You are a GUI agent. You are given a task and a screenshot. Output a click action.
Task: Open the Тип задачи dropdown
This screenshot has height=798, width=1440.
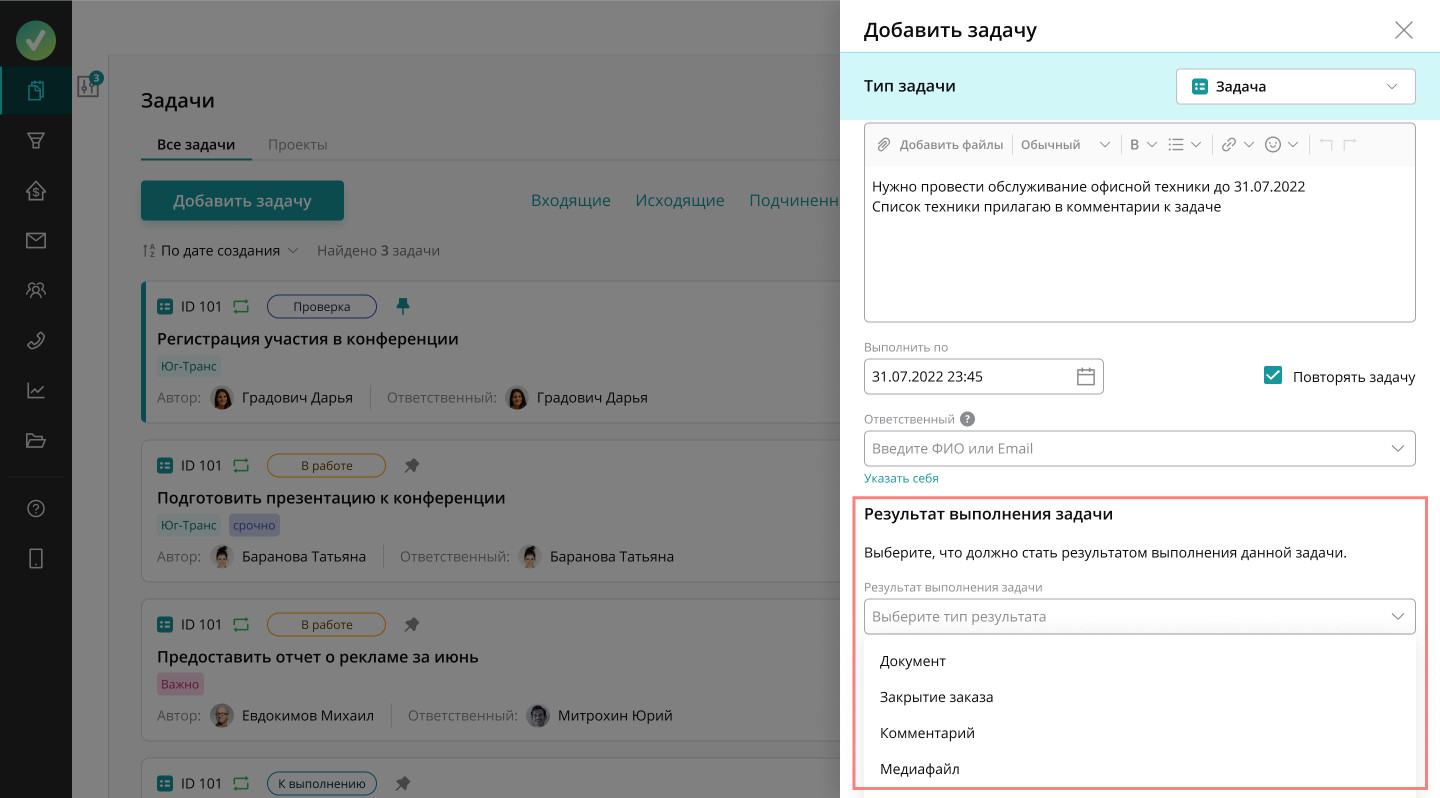click(x=1295, y=87)
